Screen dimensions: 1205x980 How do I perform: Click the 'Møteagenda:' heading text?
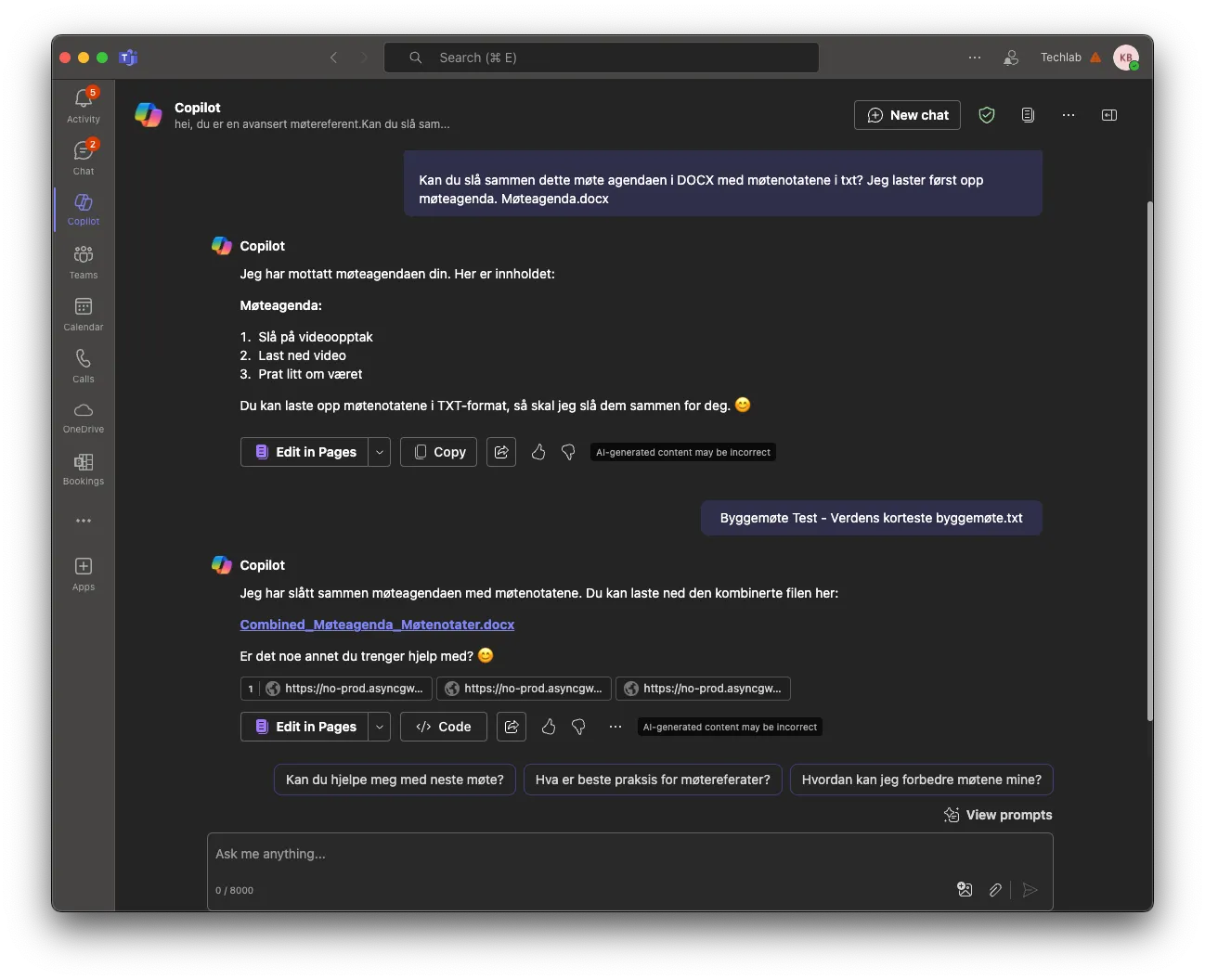coord(281,305)
